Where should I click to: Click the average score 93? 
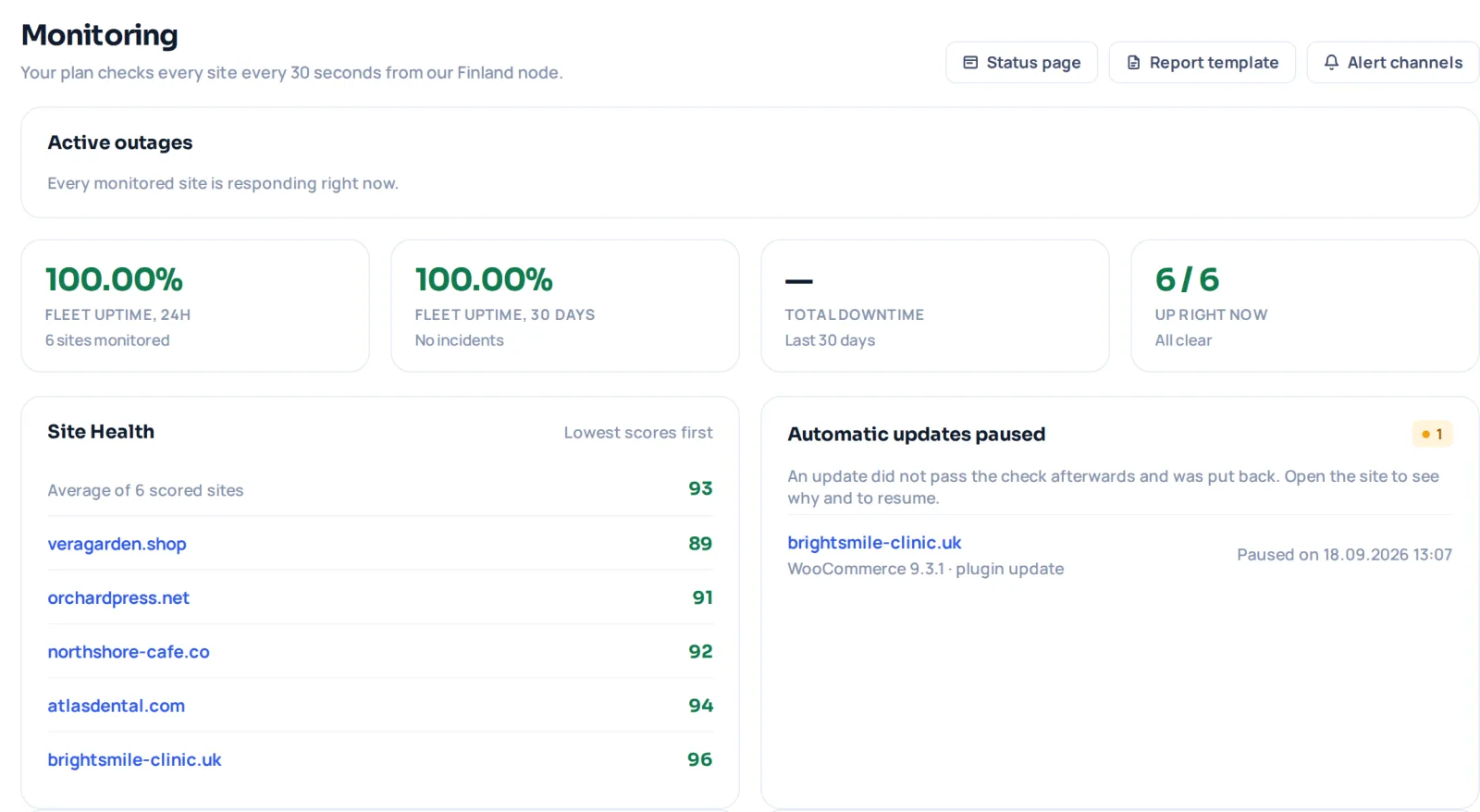click(x=700, y=488)
